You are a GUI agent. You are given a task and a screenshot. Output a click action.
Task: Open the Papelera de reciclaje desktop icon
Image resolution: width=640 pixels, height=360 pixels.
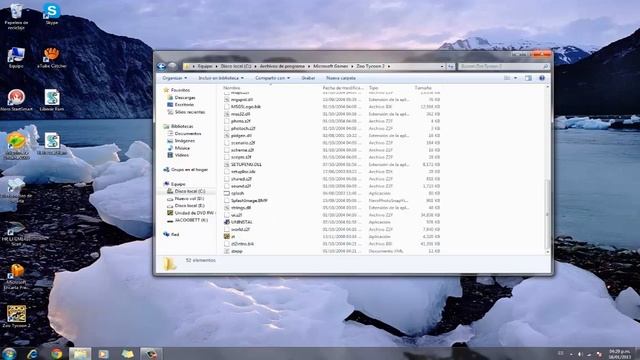click(x=16, y=17)
